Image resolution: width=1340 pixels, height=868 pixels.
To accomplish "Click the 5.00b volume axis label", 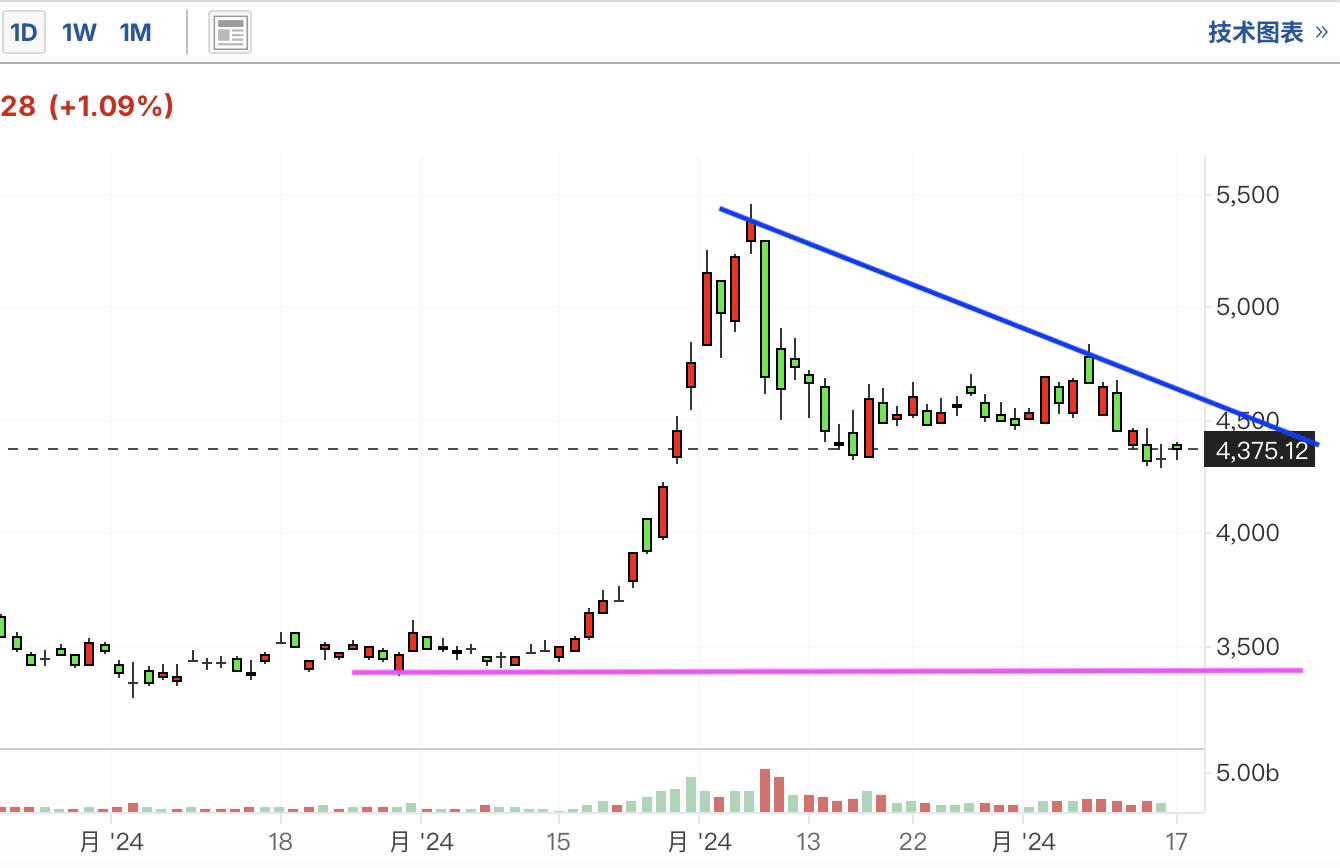I will click(1247, 772).
